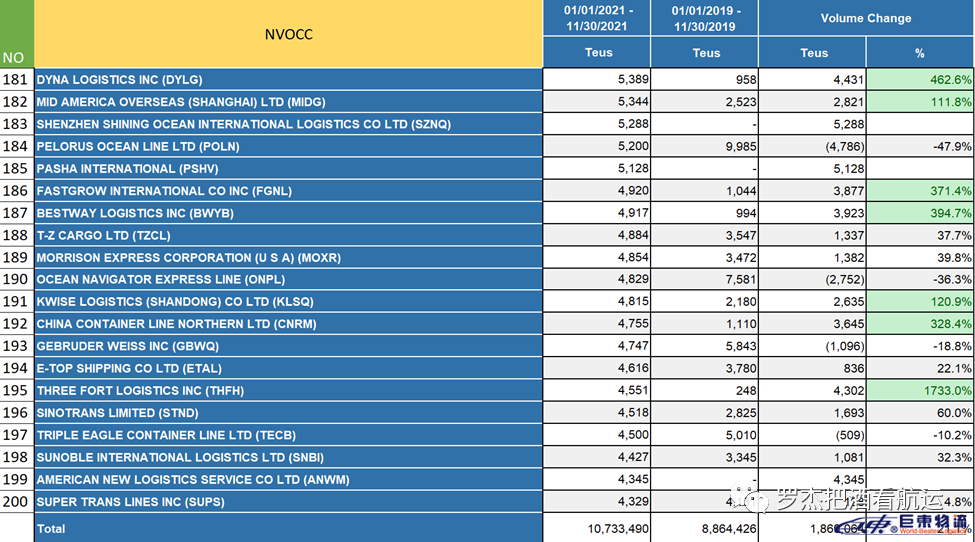Click KWISE LOGISTICS (SHANDONG) CO LTD cell

(289, 302)
